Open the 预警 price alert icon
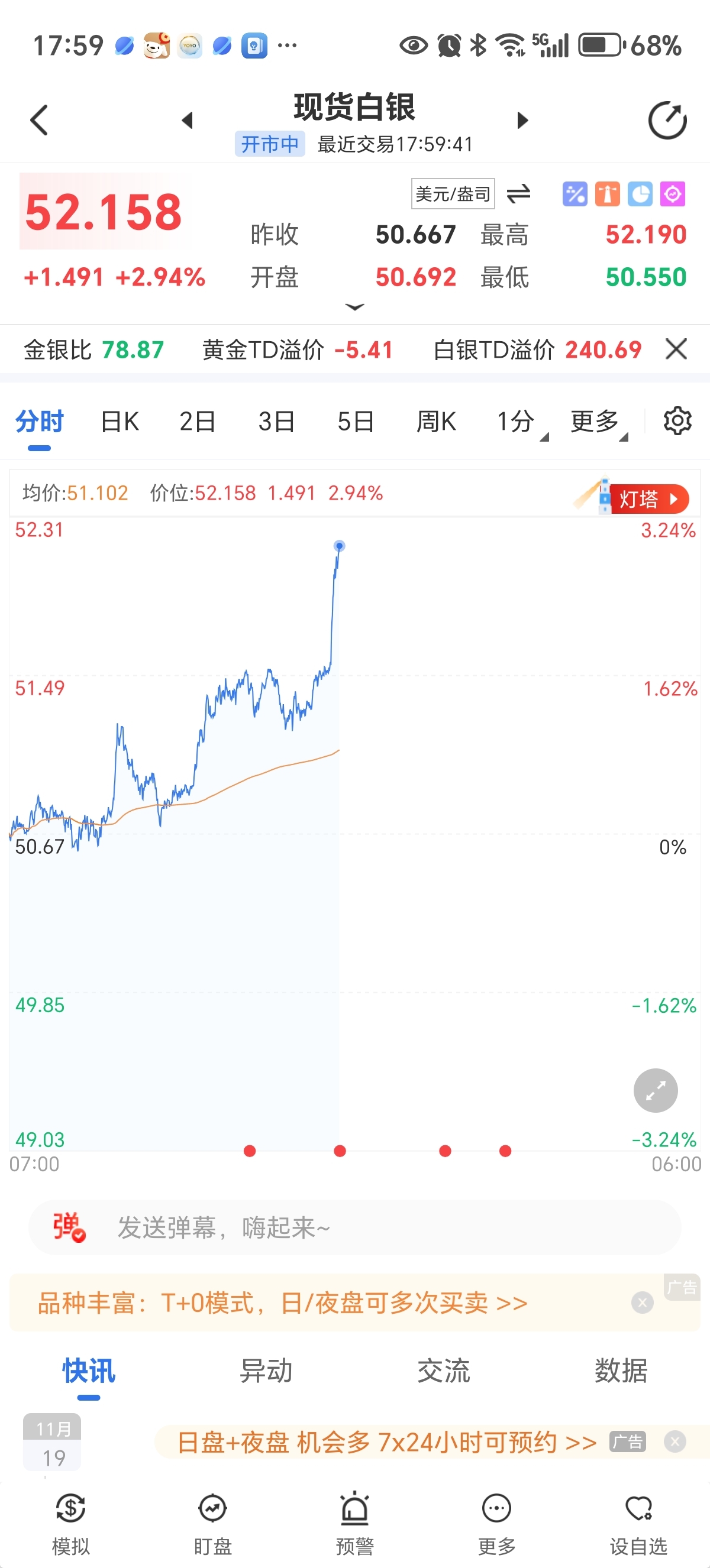The image size is (710, 1568). [x=354, y=1520]
